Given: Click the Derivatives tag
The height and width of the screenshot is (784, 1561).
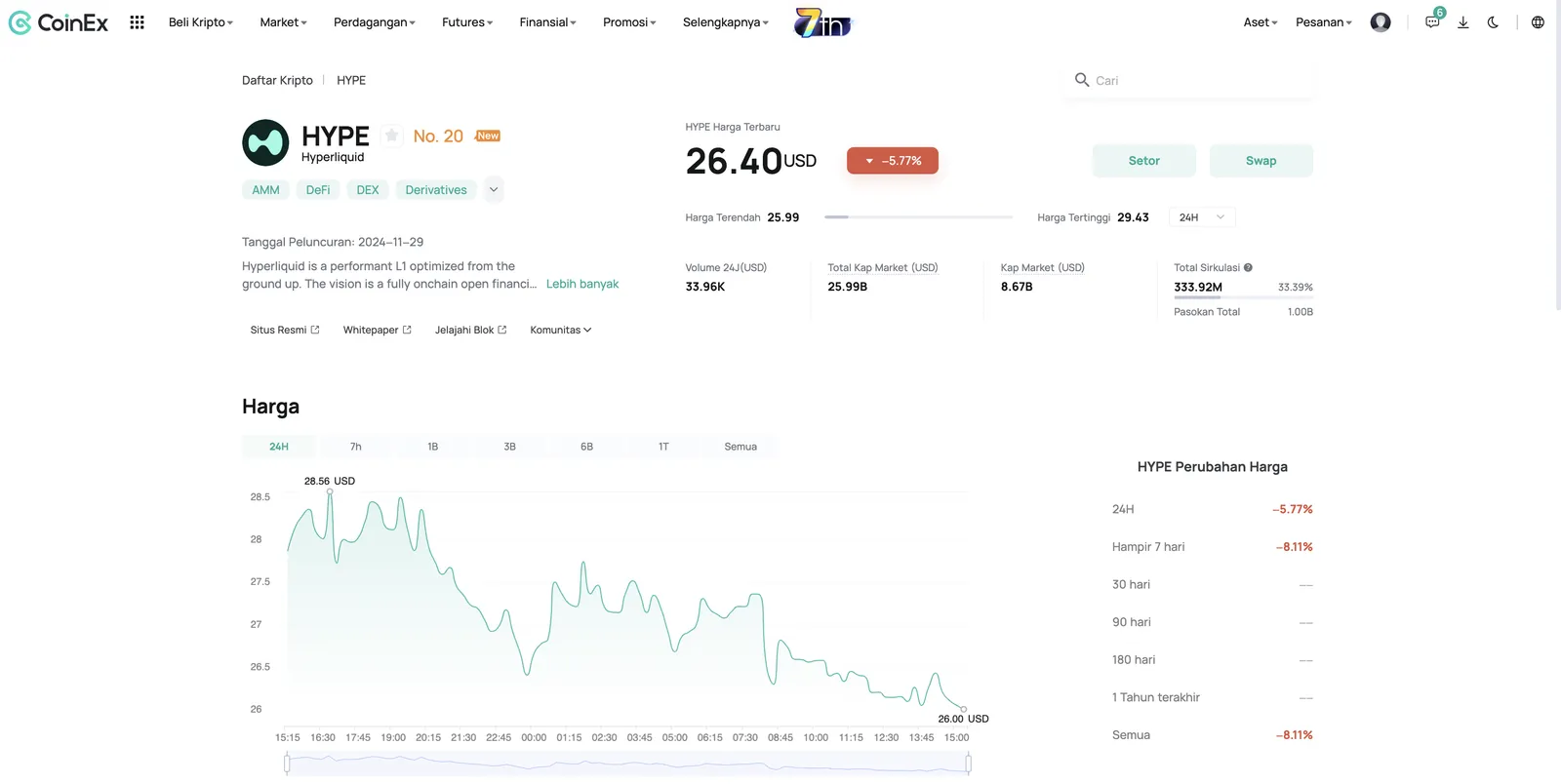Looking at the screenshot, I should point(436,190).
